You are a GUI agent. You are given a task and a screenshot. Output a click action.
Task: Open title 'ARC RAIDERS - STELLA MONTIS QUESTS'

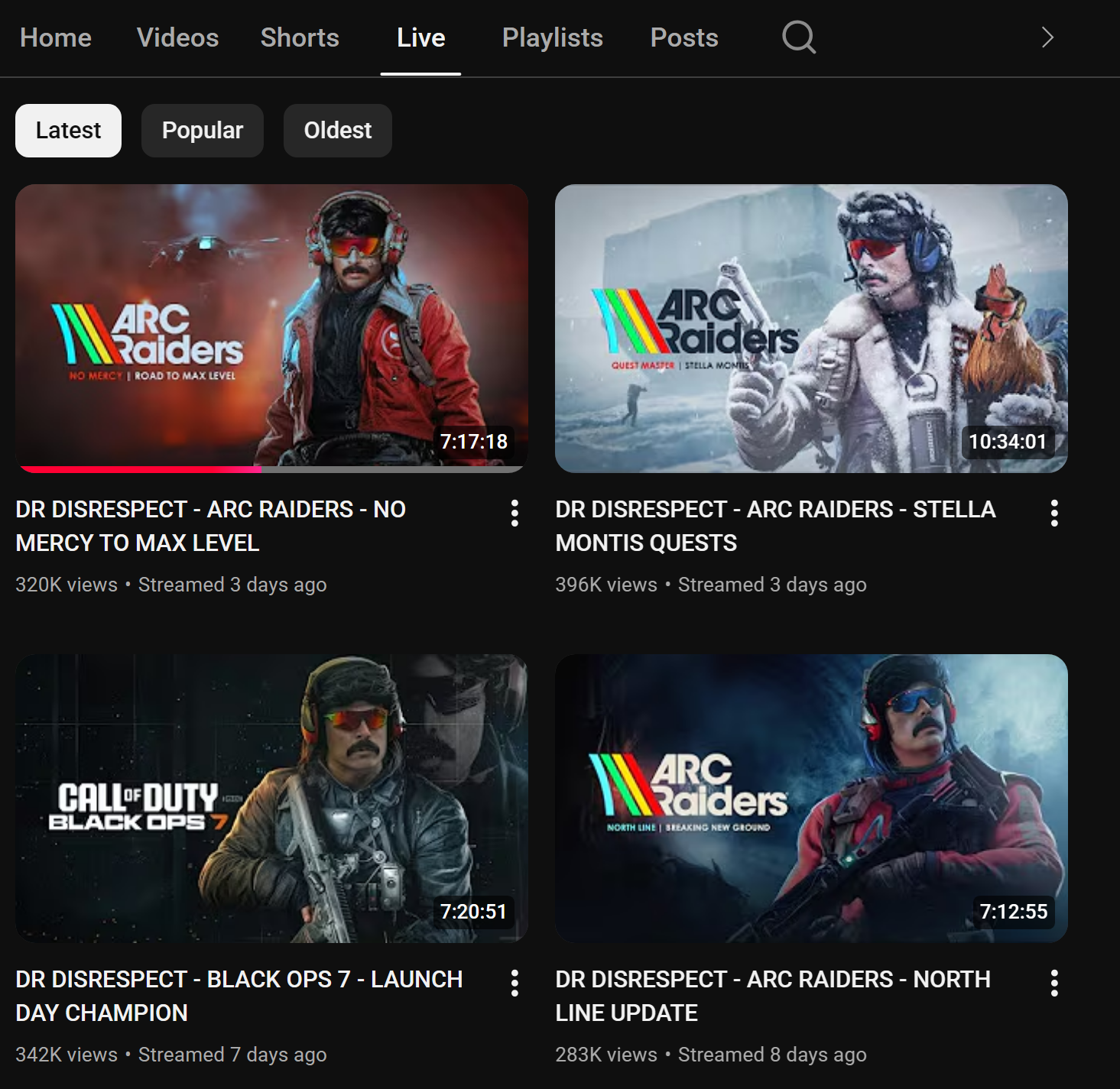click(x=775, y=526)
